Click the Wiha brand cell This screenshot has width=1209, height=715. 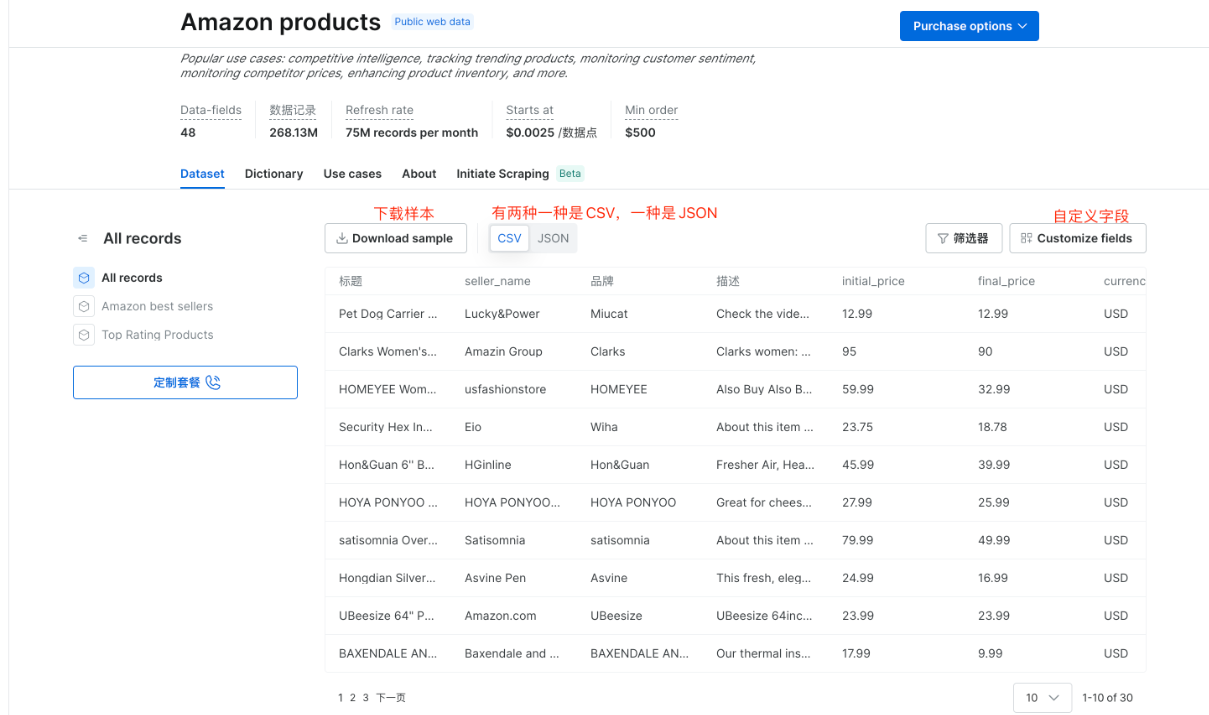tap(604, 427)
